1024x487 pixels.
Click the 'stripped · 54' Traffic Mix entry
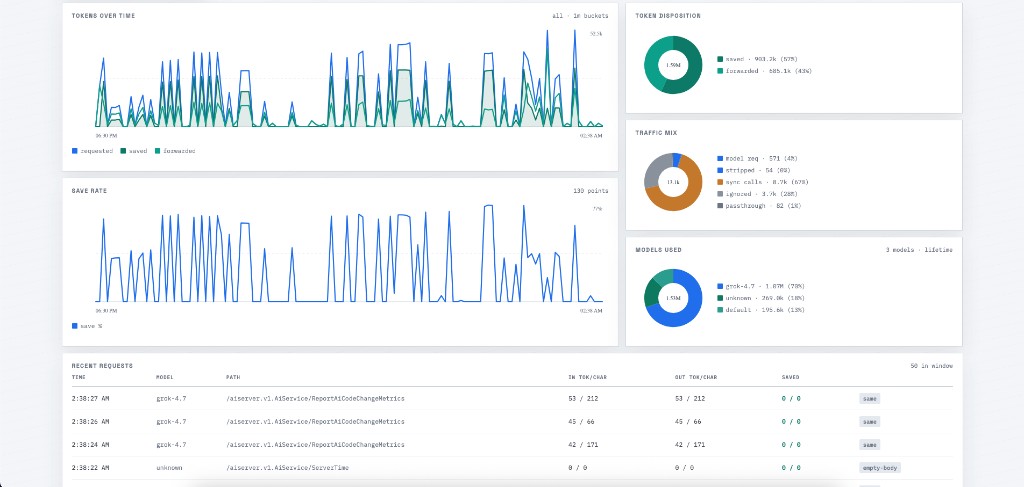[755, 170]
